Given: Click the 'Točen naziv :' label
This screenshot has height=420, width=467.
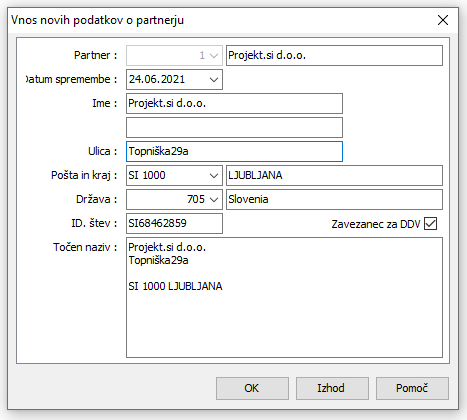Looking at the screenshot, I should point(85,247).
